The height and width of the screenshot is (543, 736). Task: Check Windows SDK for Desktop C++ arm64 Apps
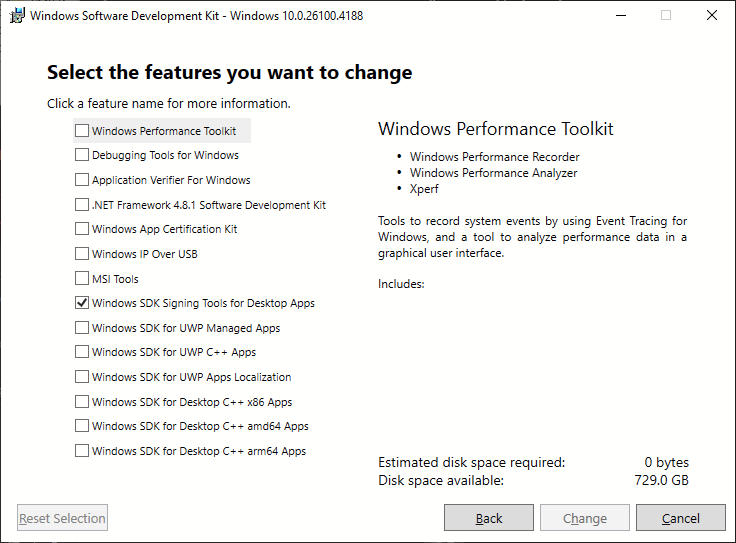82,451
